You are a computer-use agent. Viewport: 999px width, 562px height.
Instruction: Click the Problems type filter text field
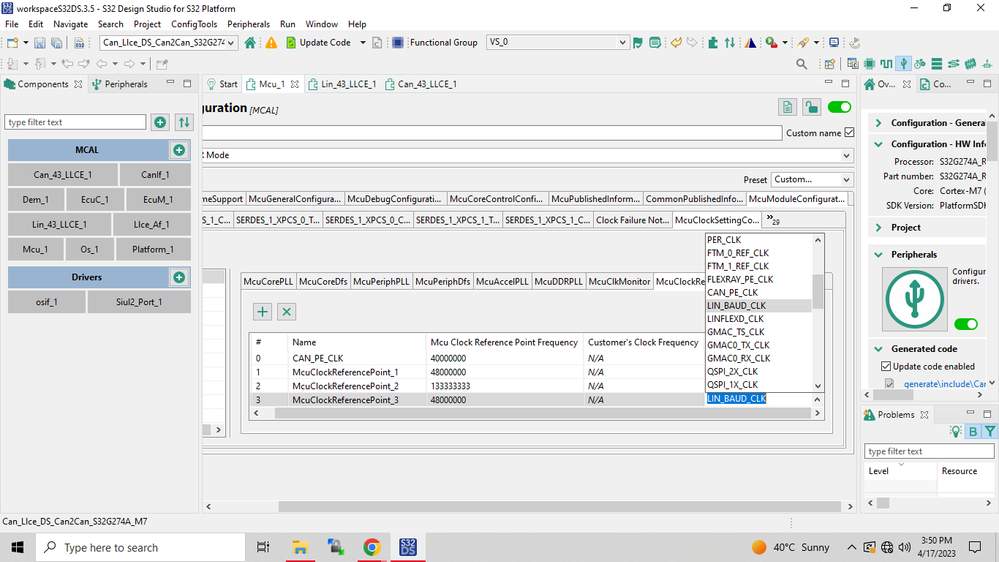(929, 451)
